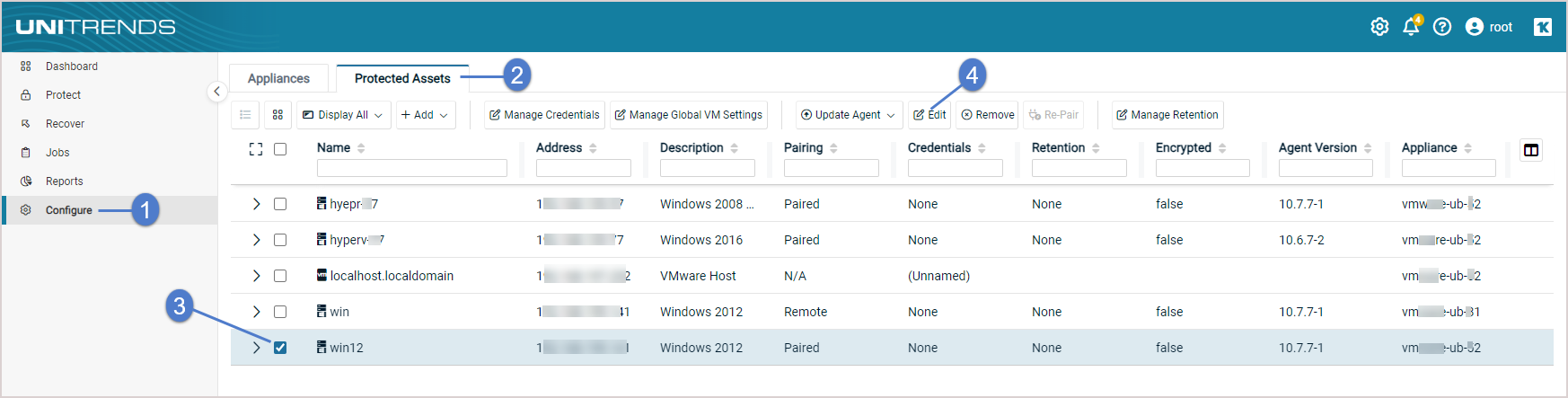Sort by Description column arrows
The height and width of the screenshot is (398, 1568).
click(x=734, y=148)
